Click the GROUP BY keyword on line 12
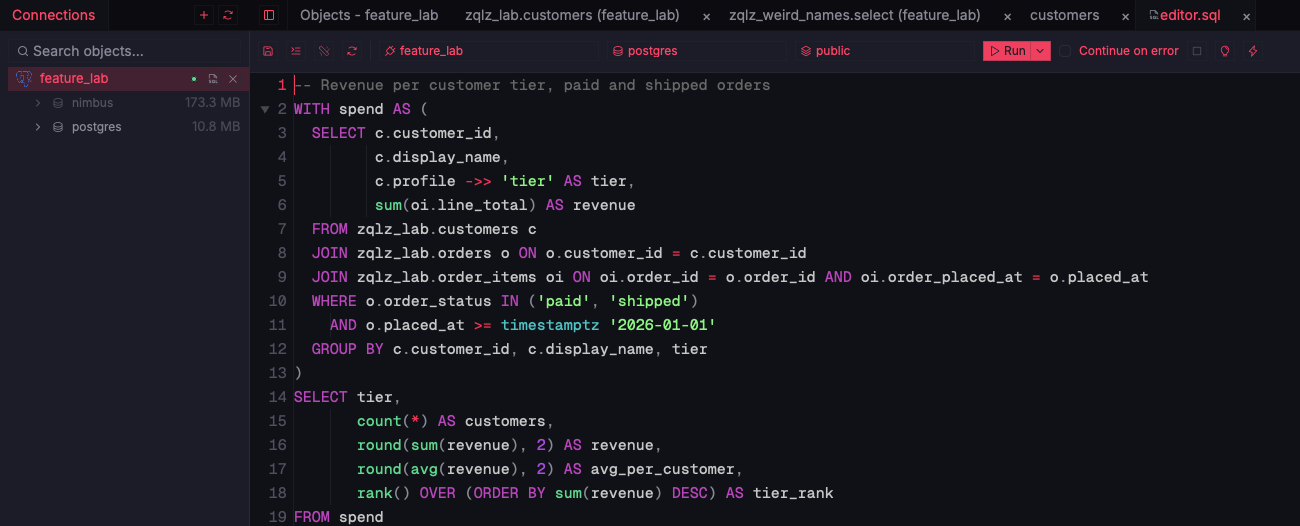This screenshot has width=1300, height=526. (348, 349)
